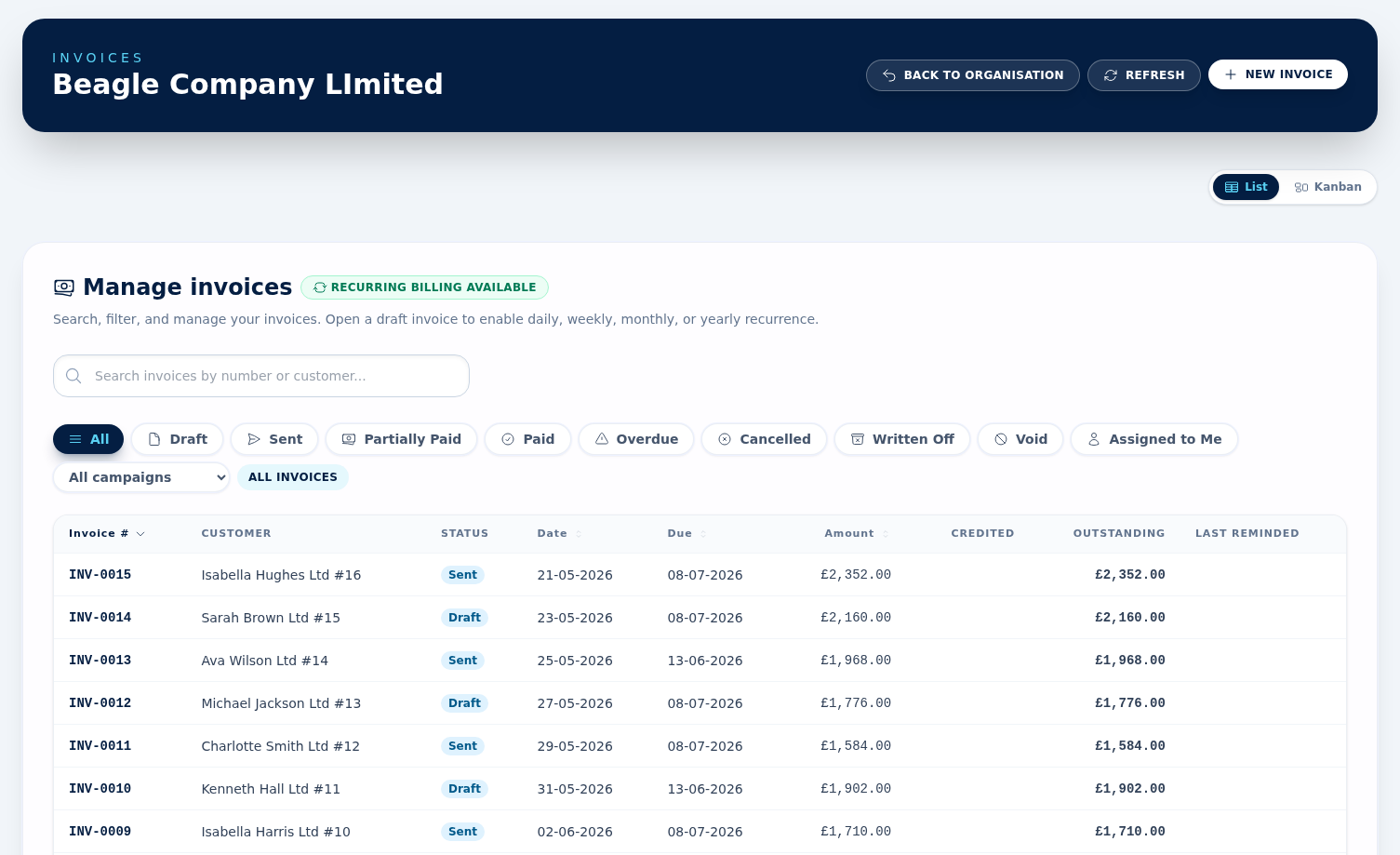Screen dimensions: 1400x855
Task: Click the Kanban board icon
Action: tap(1301, 187)
